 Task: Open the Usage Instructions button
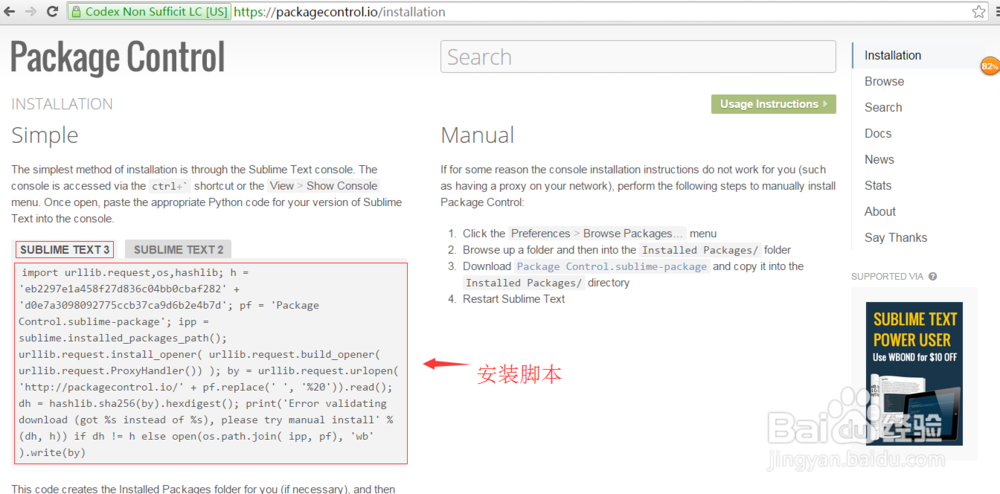point(773,104)
